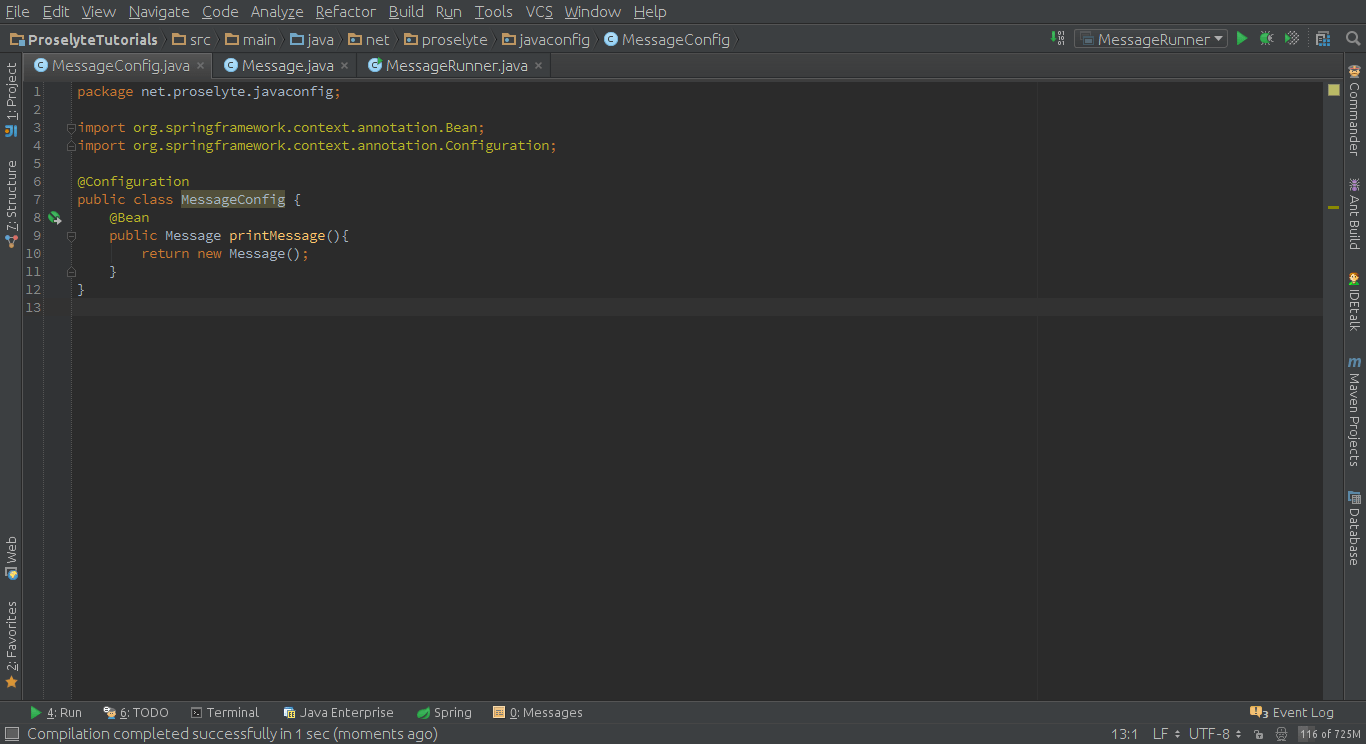Click the Spring bean gutter icon
The width and height of the screenshot is (1366, 744).
pyautogui.click(x=54, y=217)
